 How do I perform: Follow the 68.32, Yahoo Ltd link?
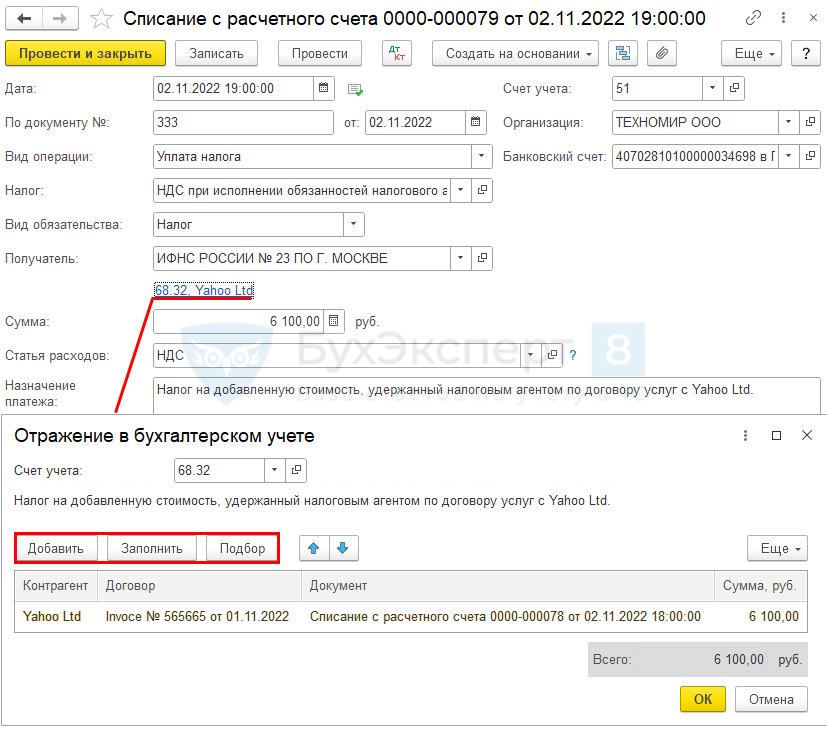[x=204, y=291]
